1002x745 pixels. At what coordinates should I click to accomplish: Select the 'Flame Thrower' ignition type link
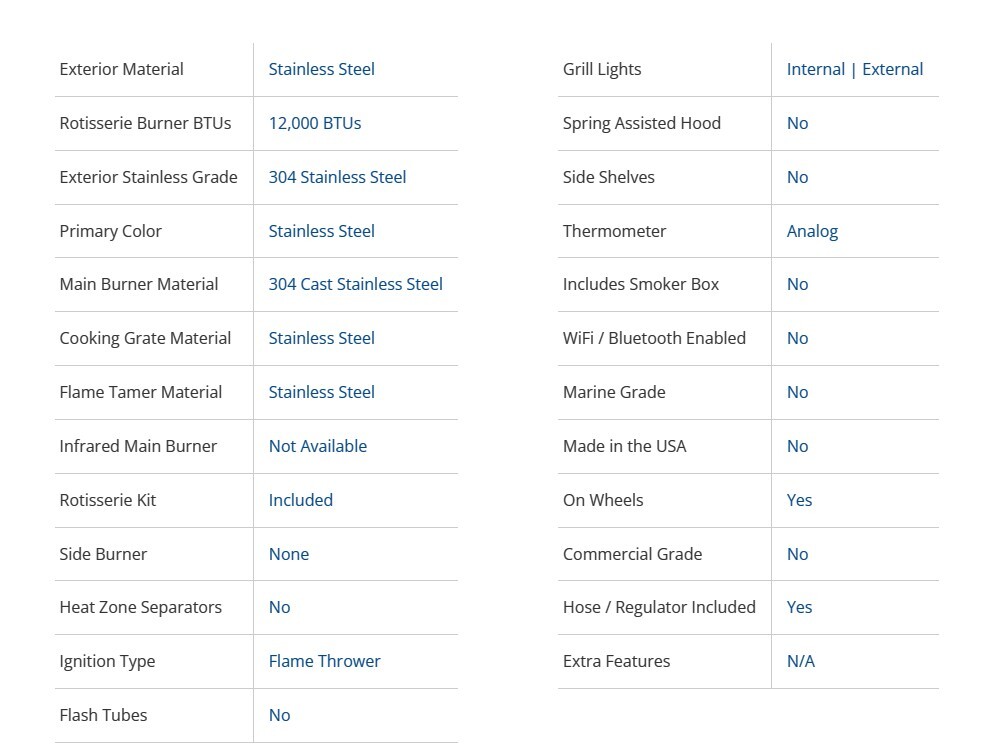(324, 661)
